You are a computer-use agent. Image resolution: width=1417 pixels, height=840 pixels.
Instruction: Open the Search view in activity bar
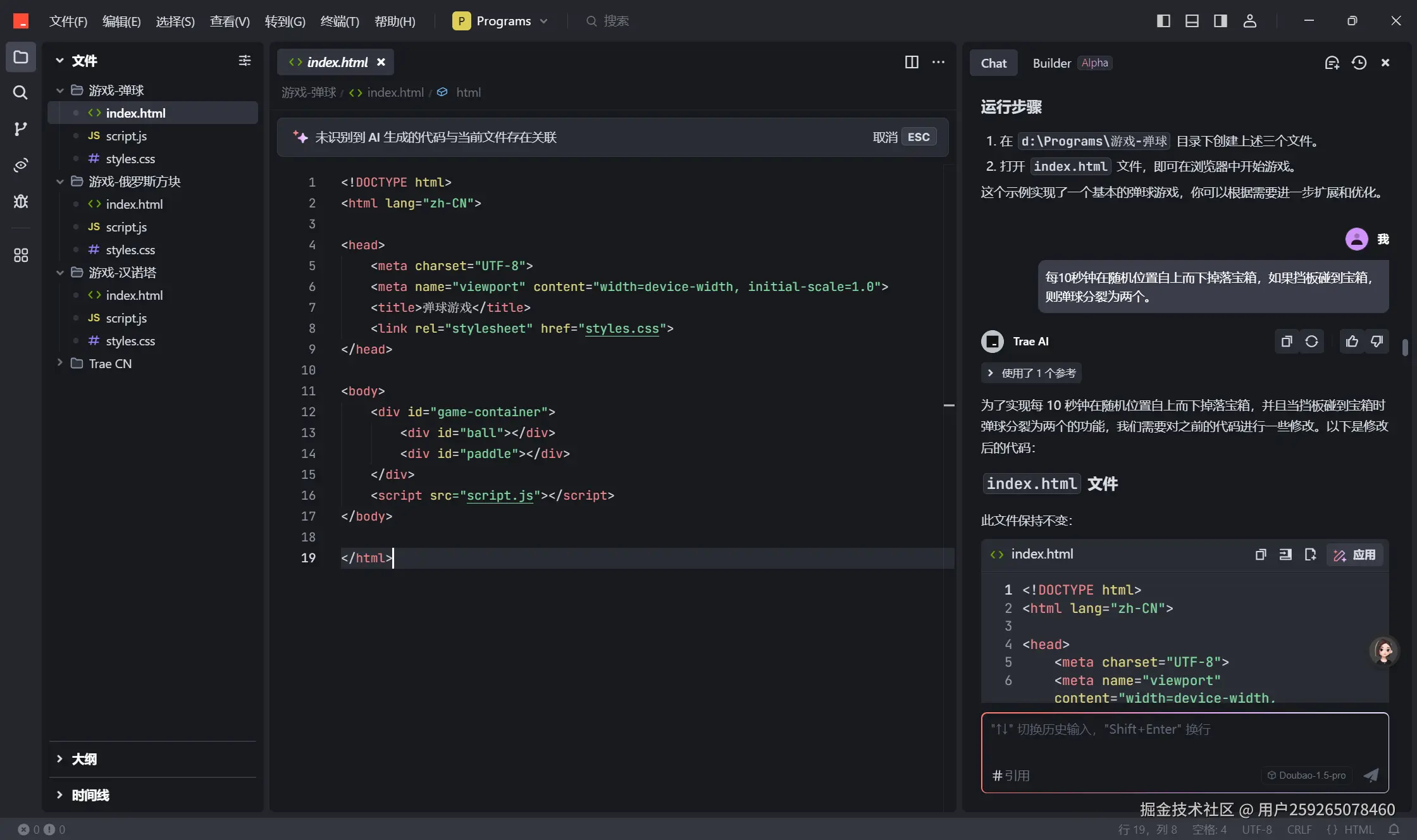pos(20,93)
